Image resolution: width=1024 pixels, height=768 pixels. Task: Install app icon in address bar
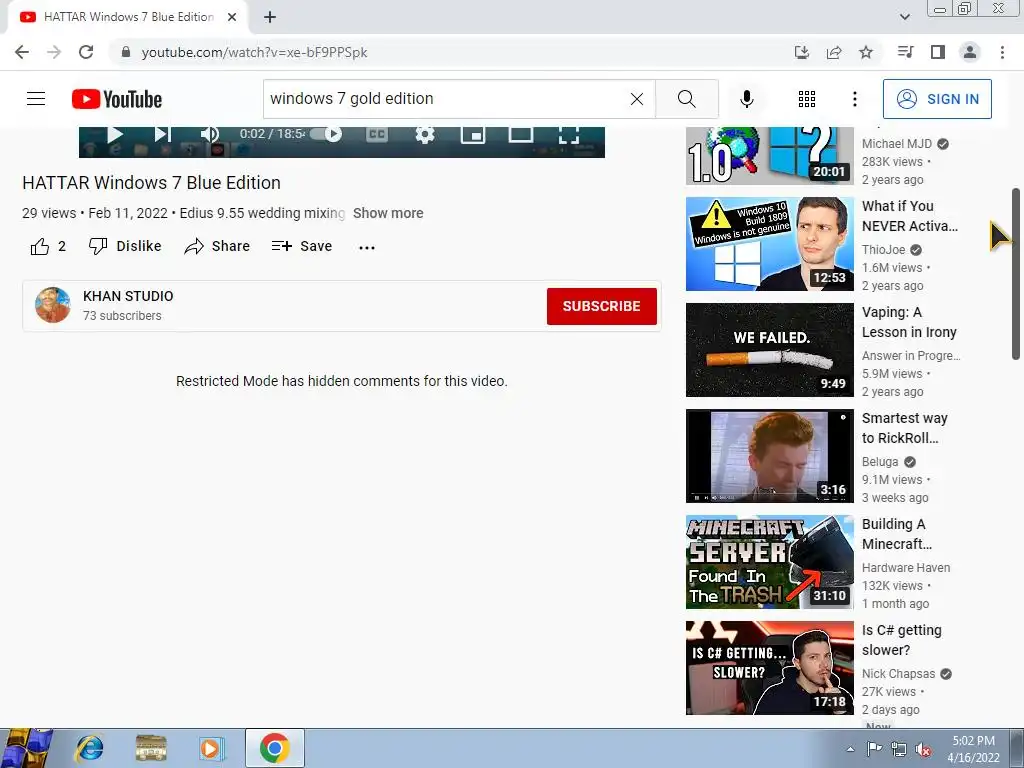pos(802,52)
